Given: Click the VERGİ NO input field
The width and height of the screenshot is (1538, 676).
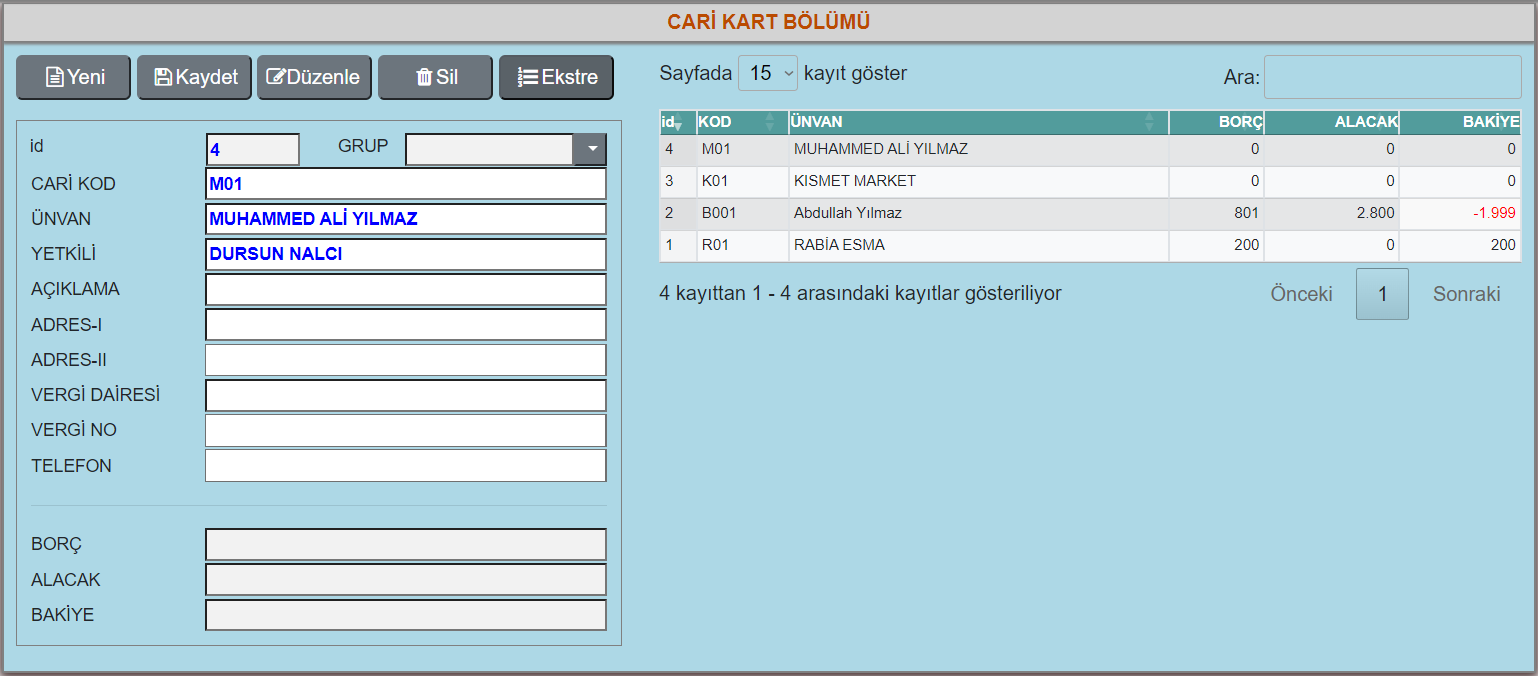Looking at the screenshot, I should [405, 431].
